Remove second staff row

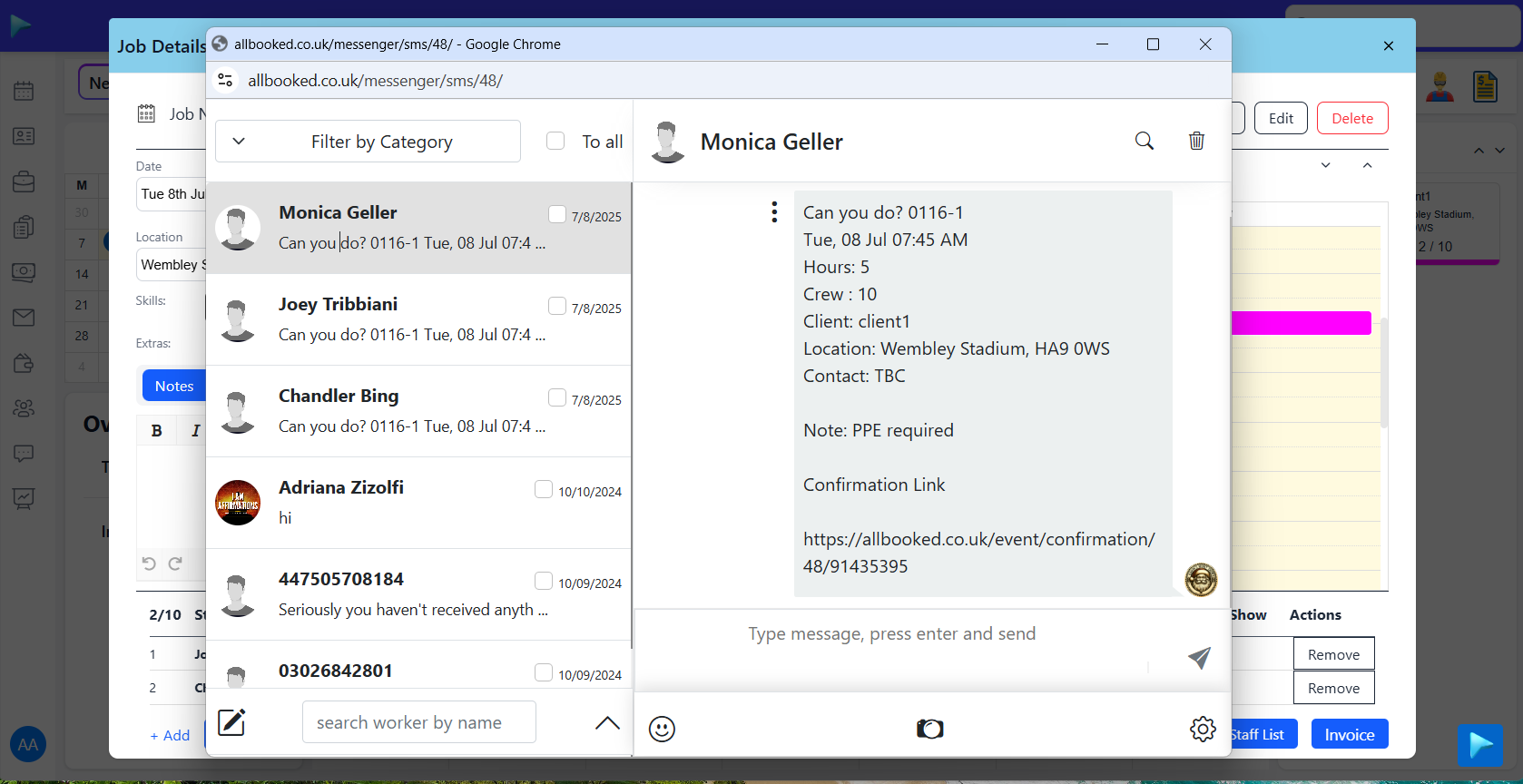point(1334,688)
